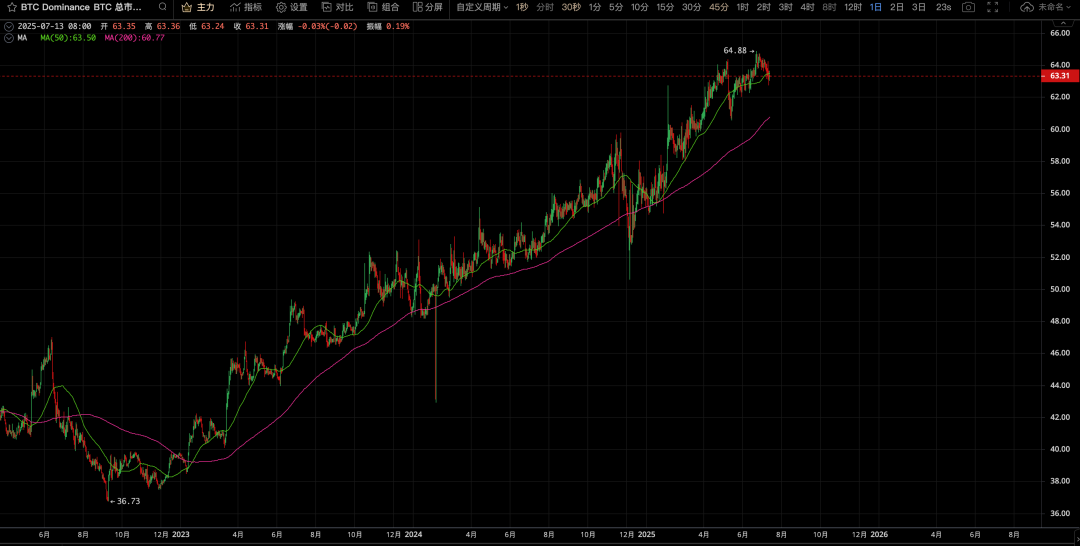Click the 振幅 0.19% amplitude value

(388, 26)
